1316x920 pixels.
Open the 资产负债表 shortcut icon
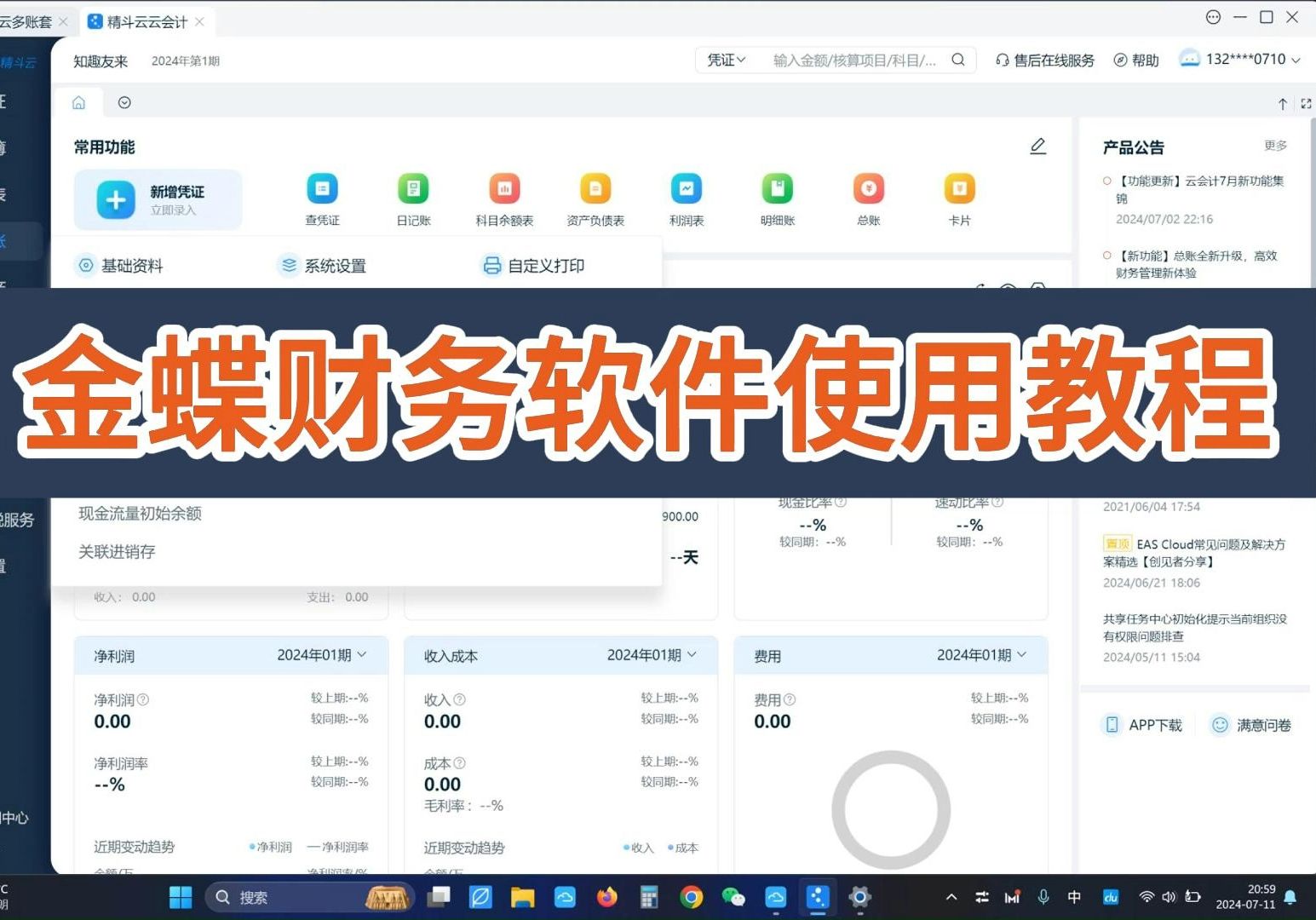pos(595,188)
